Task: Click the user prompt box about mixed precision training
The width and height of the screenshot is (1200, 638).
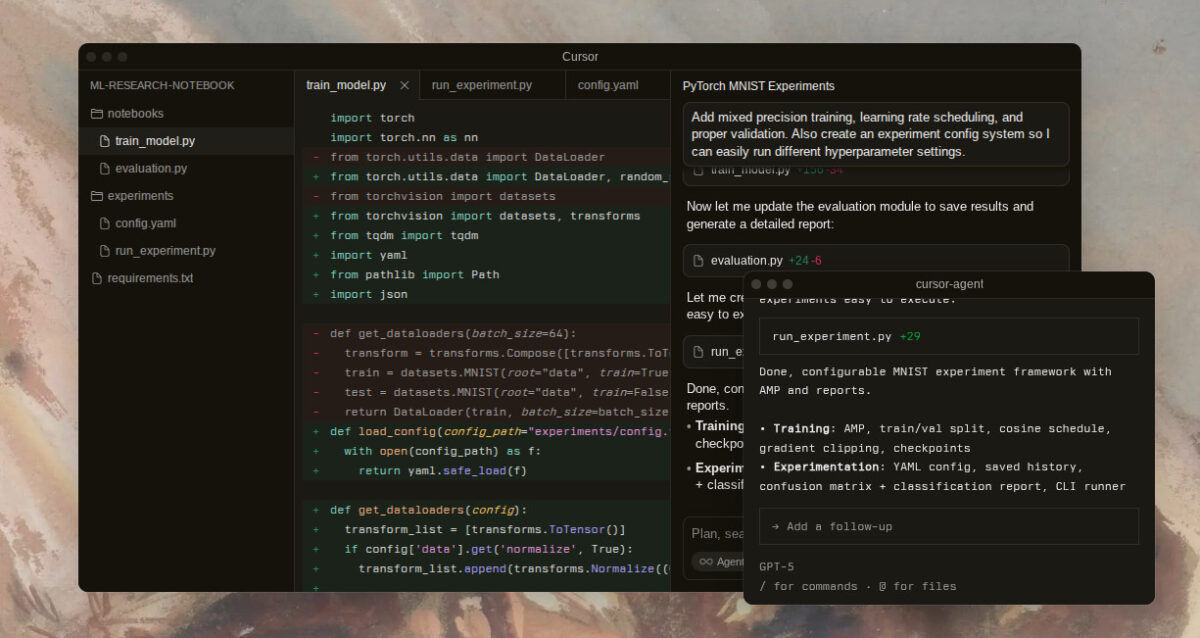Action: point(876,134)
